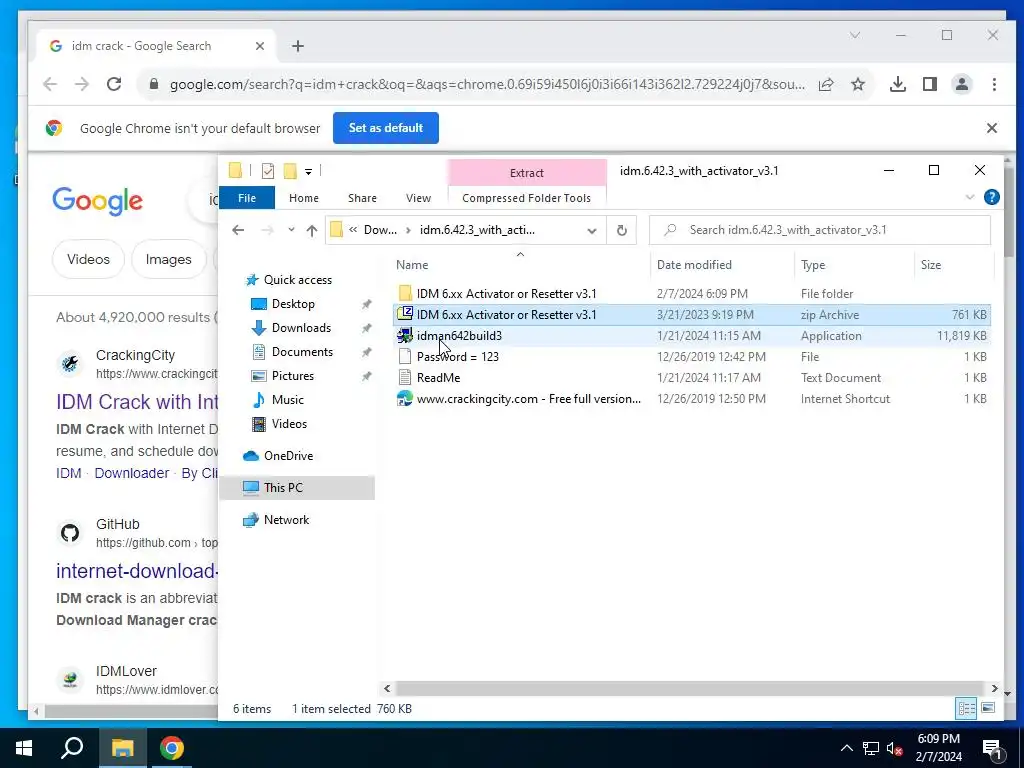The width and height of the screenshot is (1024, 768).
Task: Open recent locations dropdown arrow
Action: point(291,230)
